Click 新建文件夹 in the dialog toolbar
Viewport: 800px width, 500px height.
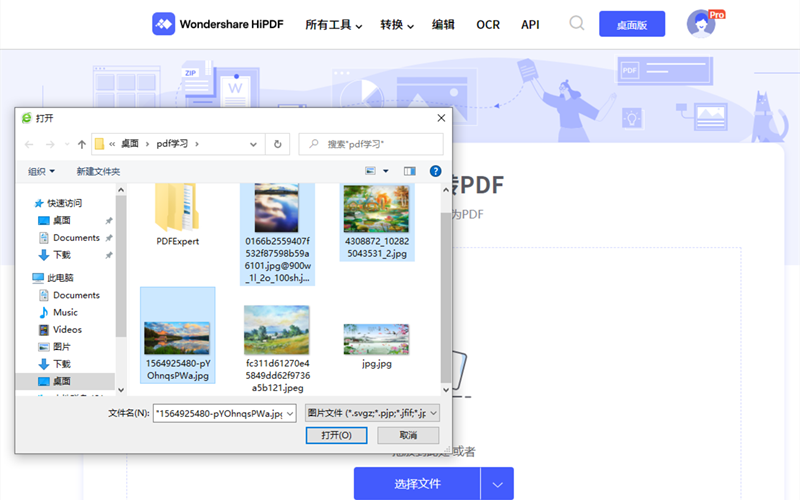pos(98,171)
